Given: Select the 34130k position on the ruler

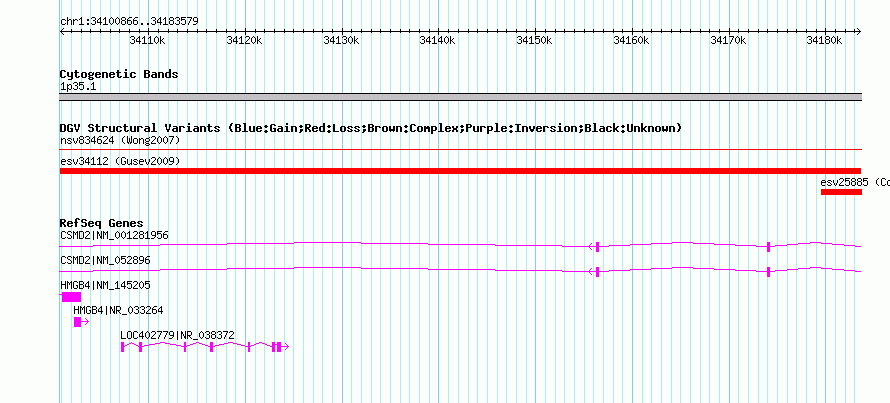Looking at the screenshot, I should tap(341, 40).
